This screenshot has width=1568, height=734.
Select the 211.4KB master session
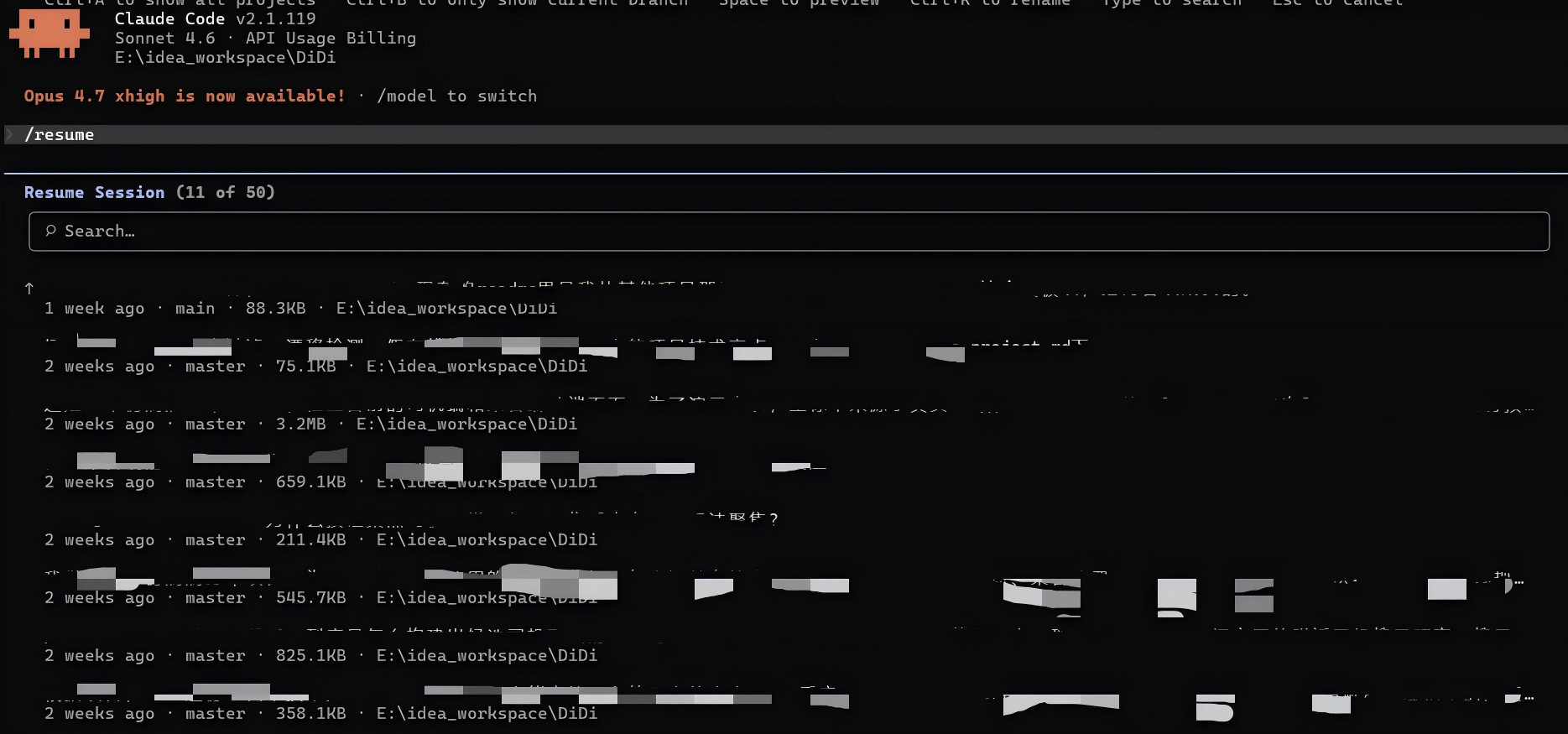[321, 539]
